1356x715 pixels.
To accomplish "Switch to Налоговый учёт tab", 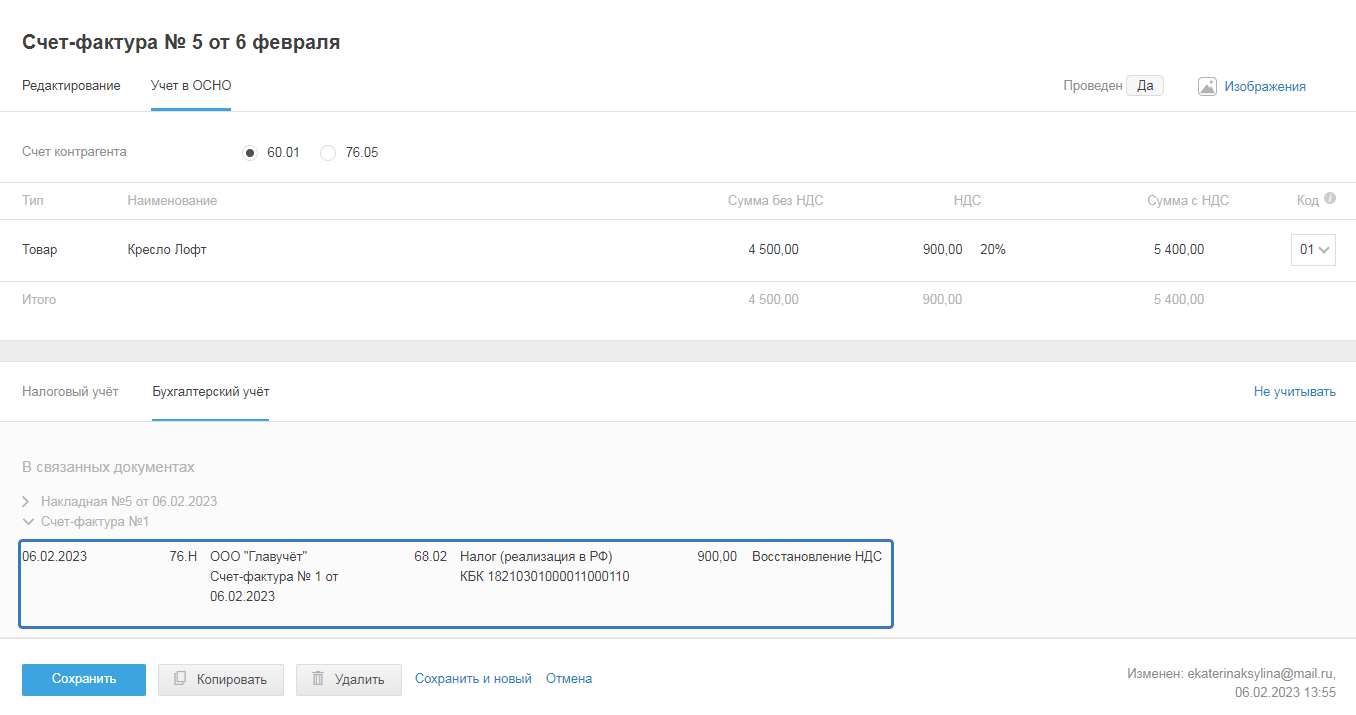I will point(70,392).
